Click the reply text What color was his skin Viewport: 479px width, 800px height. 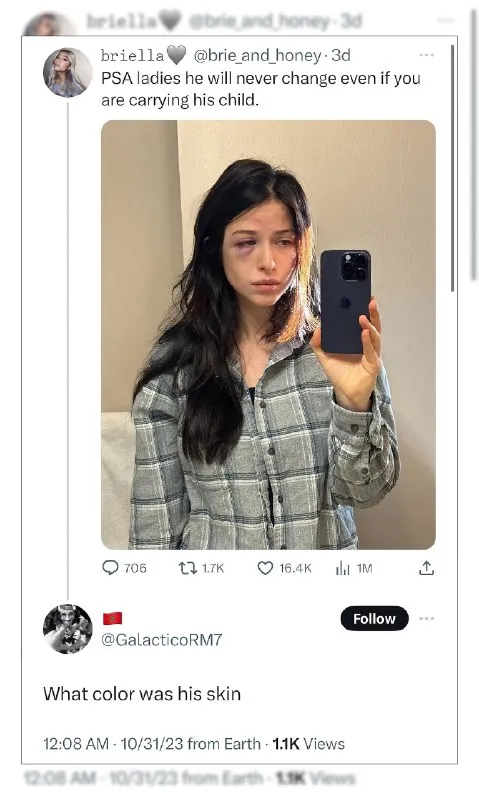click(x=142, y=694)
